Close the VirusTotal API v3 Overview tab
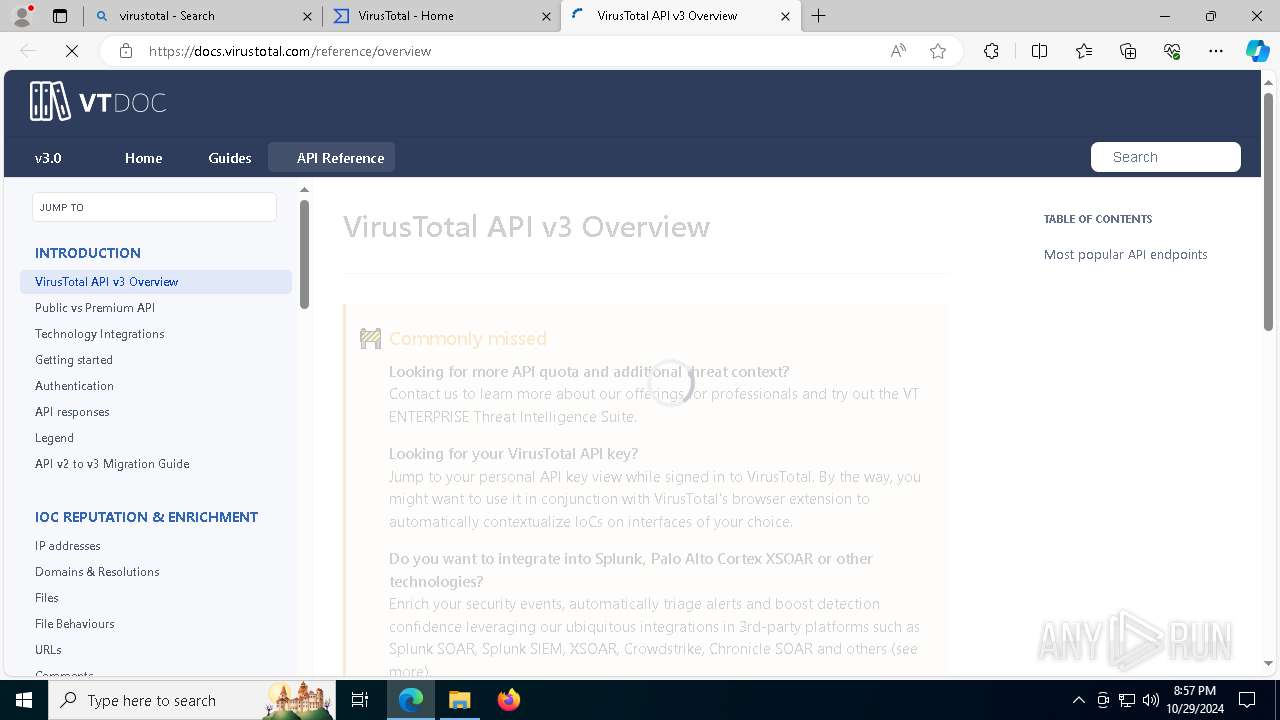Viewport: 1280px width, 720px height. tap(785, 16)
